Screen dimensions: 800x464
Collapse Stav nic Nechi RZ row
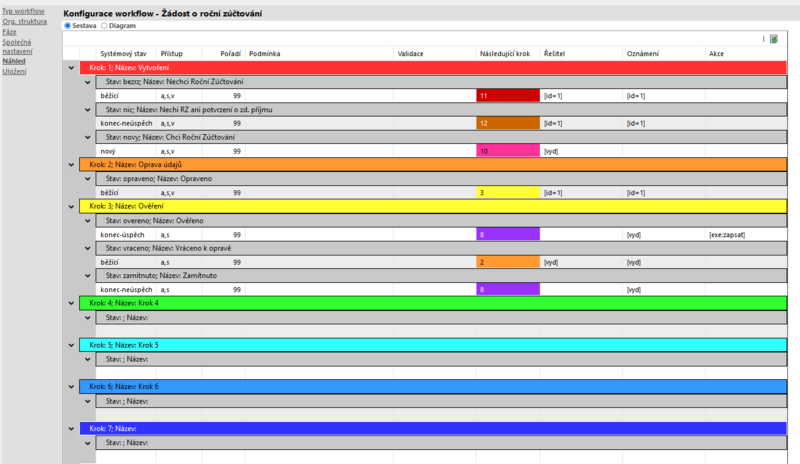pos(88,109)
